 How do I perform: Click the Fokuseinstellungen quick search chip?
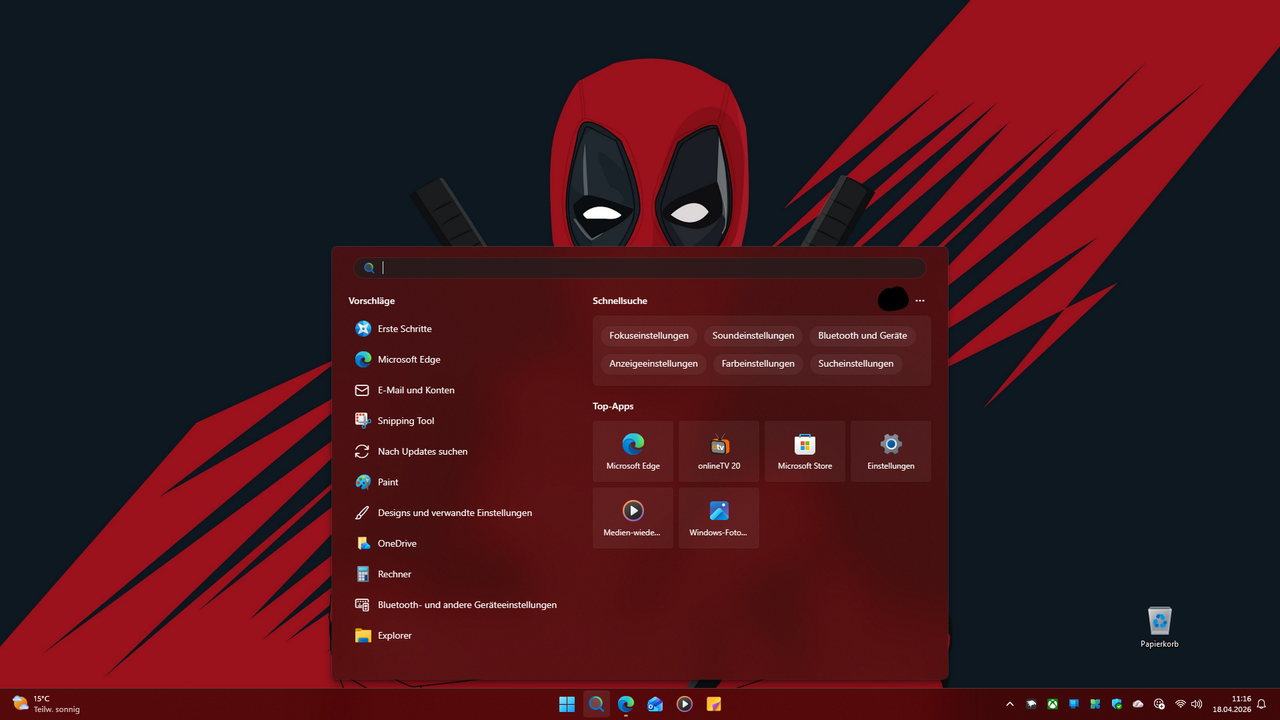point(649,336)
